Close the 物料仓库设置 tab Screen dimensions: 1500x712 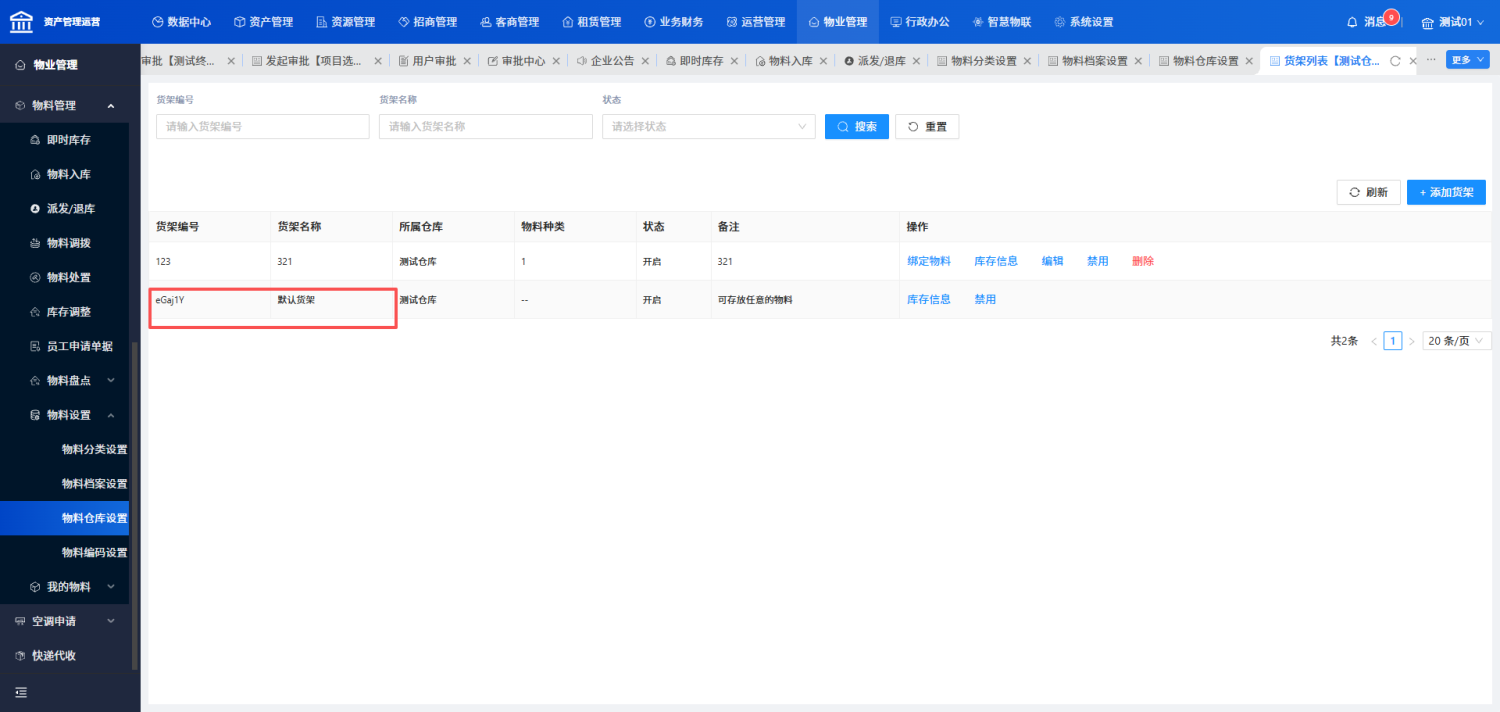tap(1248, 61)
